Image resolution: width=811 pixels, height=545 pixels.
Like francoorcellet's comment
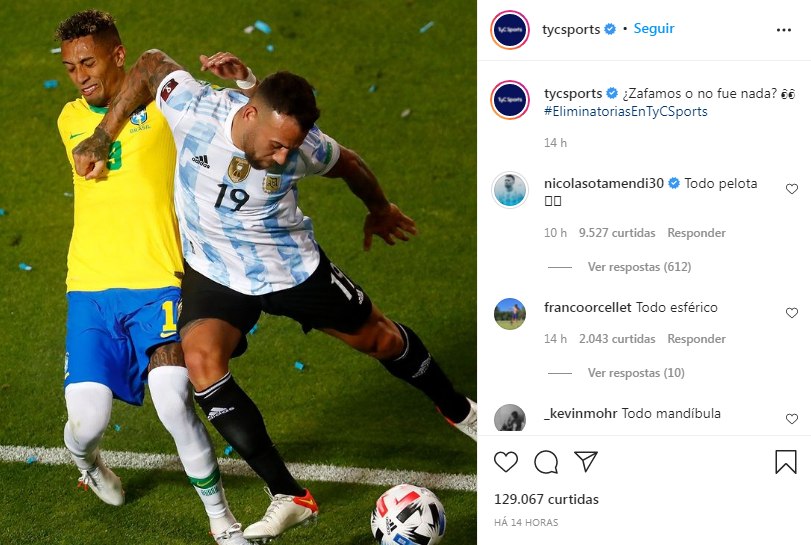tap(792, 313)
